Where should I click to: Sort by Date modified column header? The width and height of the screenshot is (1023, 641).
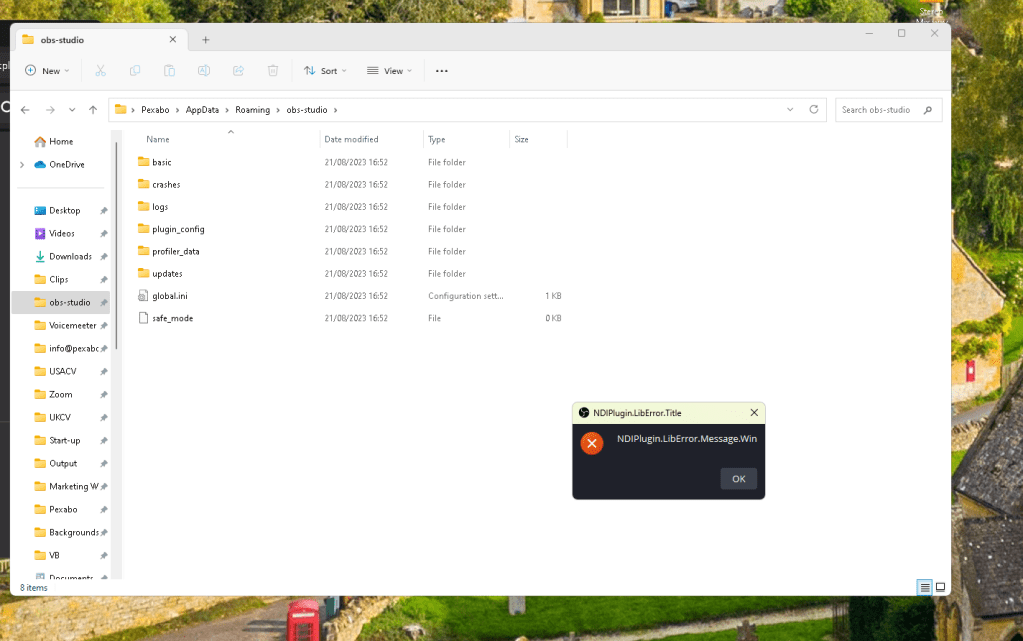[x=371, y=139]
